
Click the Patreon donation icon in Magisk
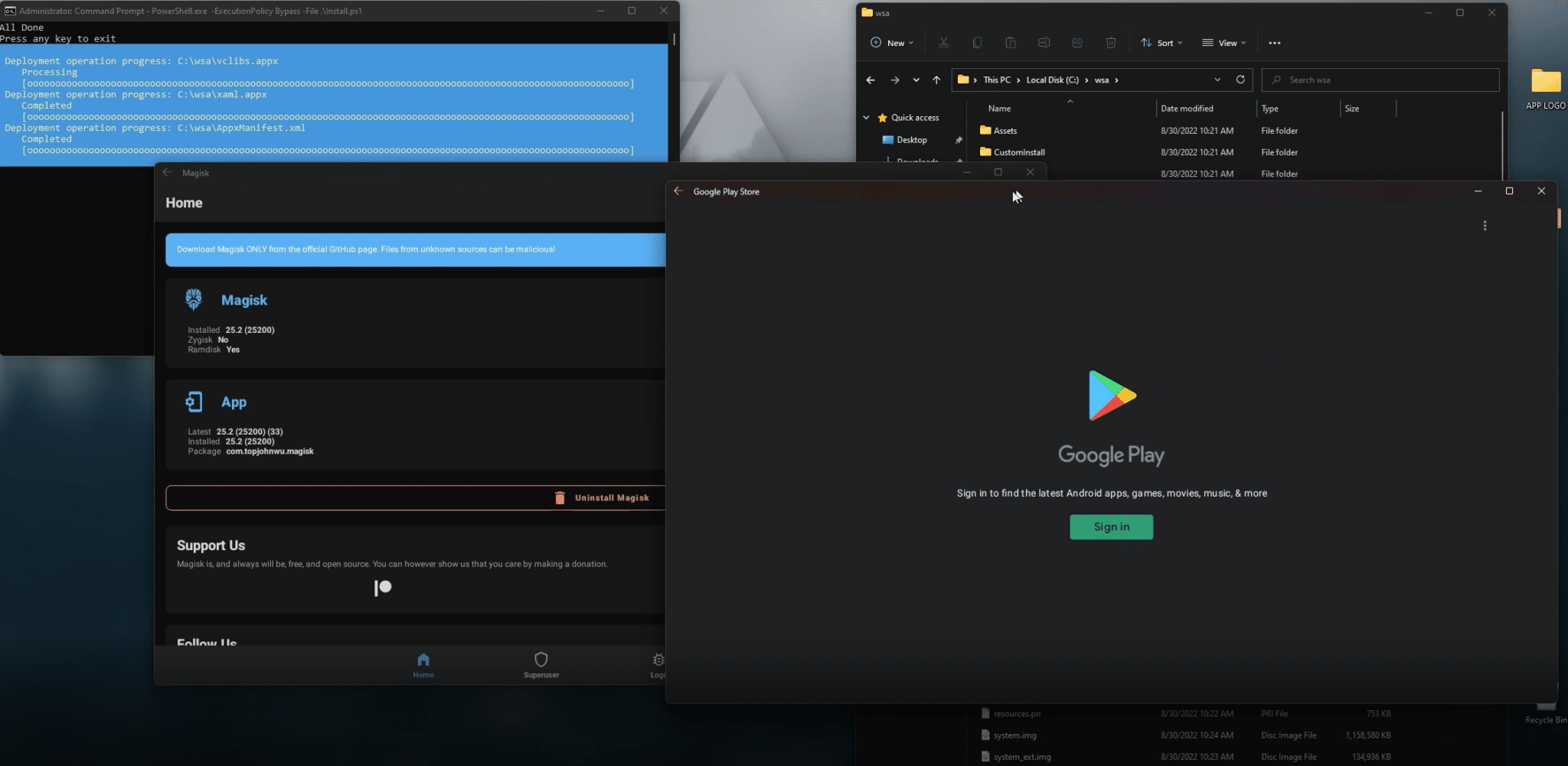[383, 588]
